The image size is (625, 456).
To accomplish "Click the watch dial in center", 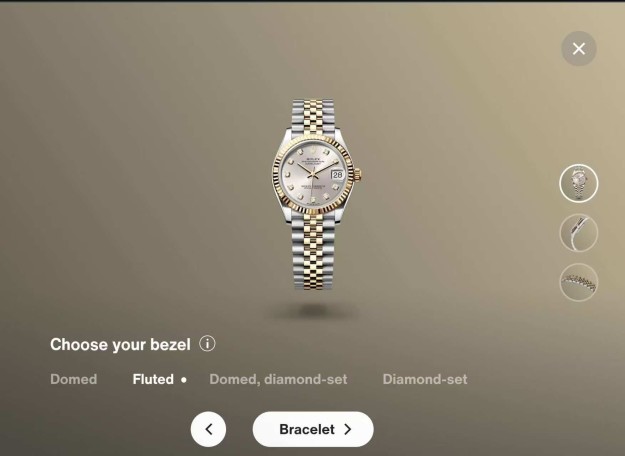I will 313,173.
